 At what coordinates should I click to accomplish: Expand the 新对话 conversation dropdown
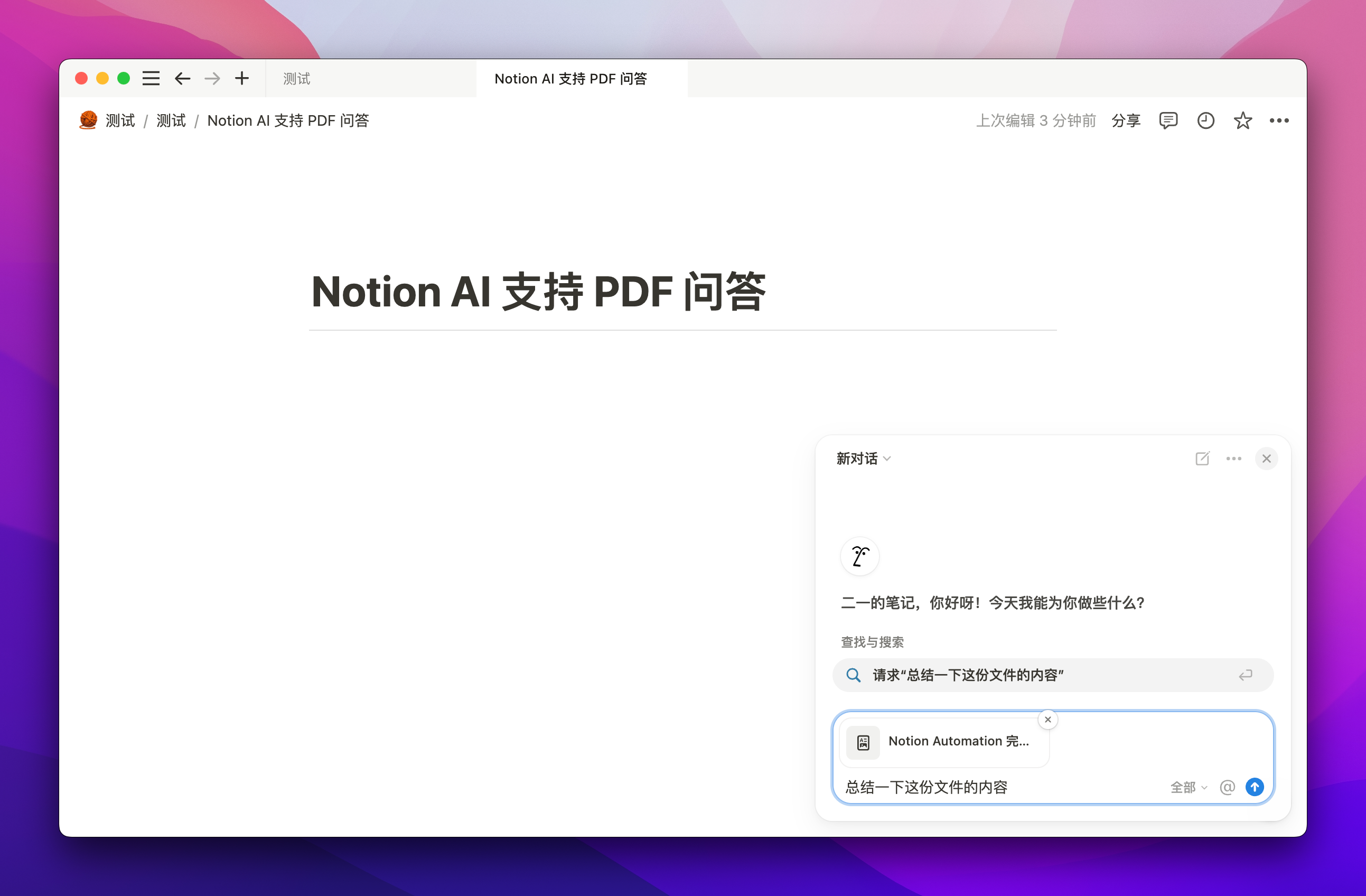pyautogui.click(x=863, y=459)
